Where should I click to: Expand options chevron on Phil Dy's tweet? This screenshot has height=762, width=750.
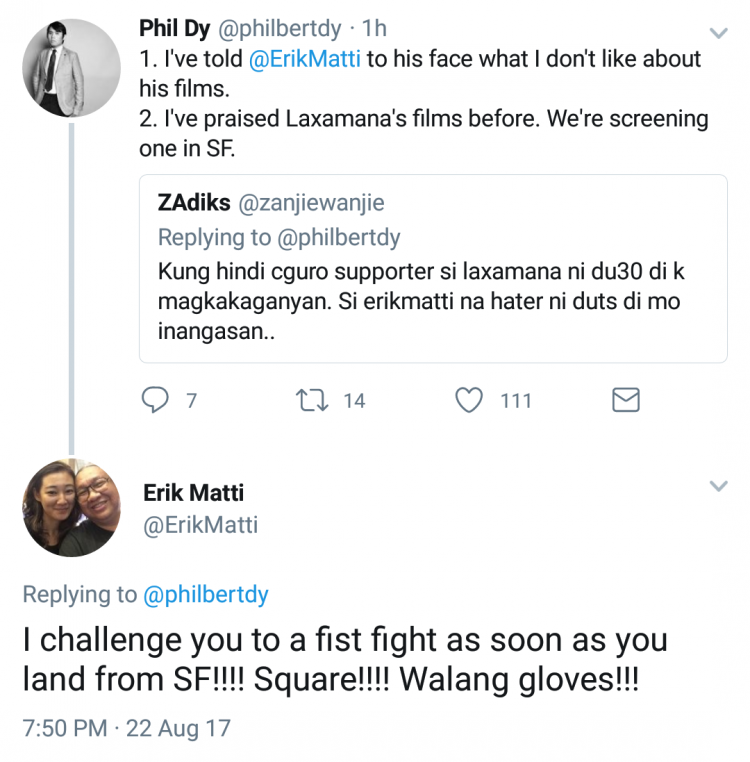pos(717,33)
